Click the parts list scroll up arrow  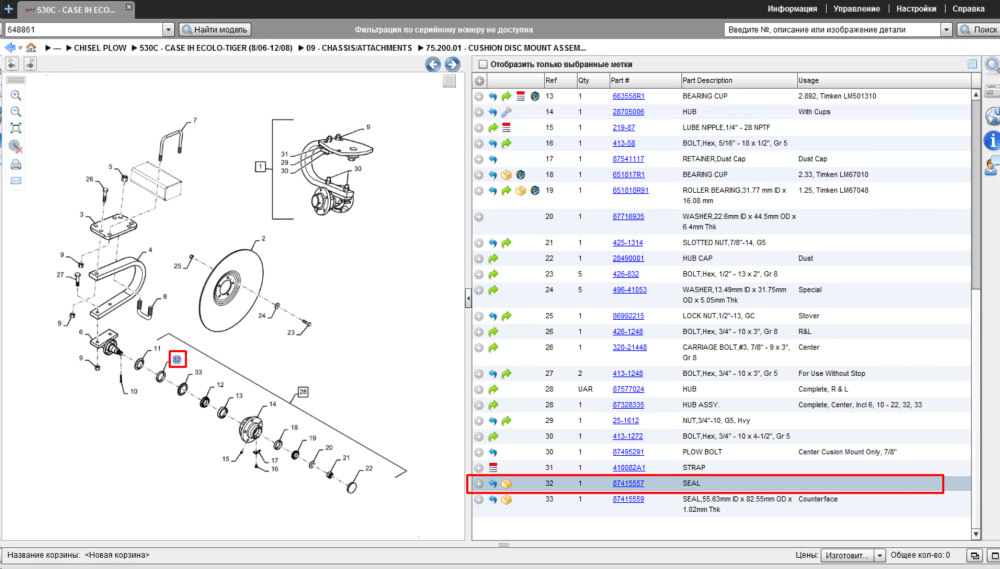click(x=976, y=94)
